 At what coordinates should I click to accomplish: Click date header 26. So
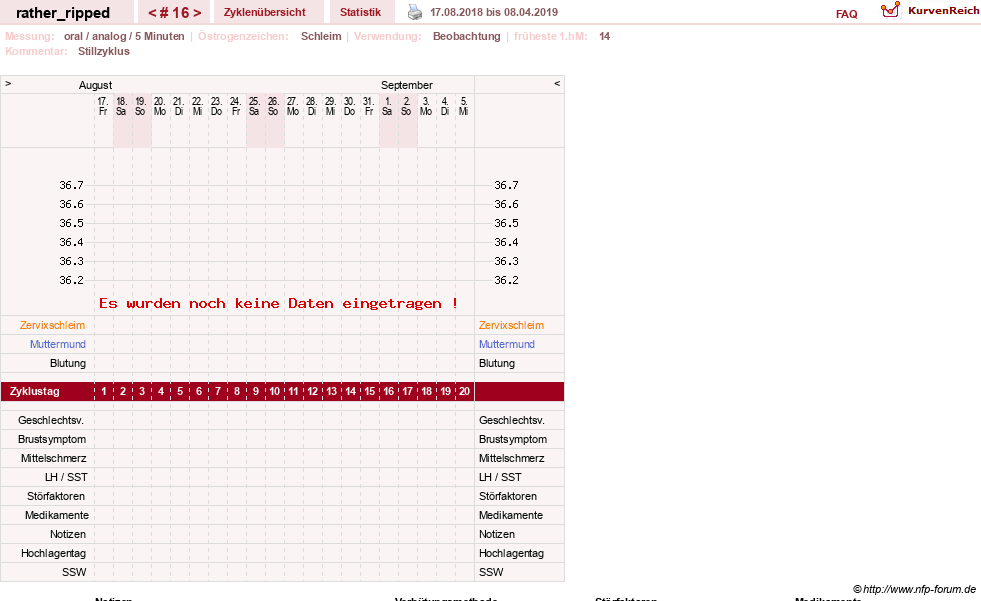(273, 106)
